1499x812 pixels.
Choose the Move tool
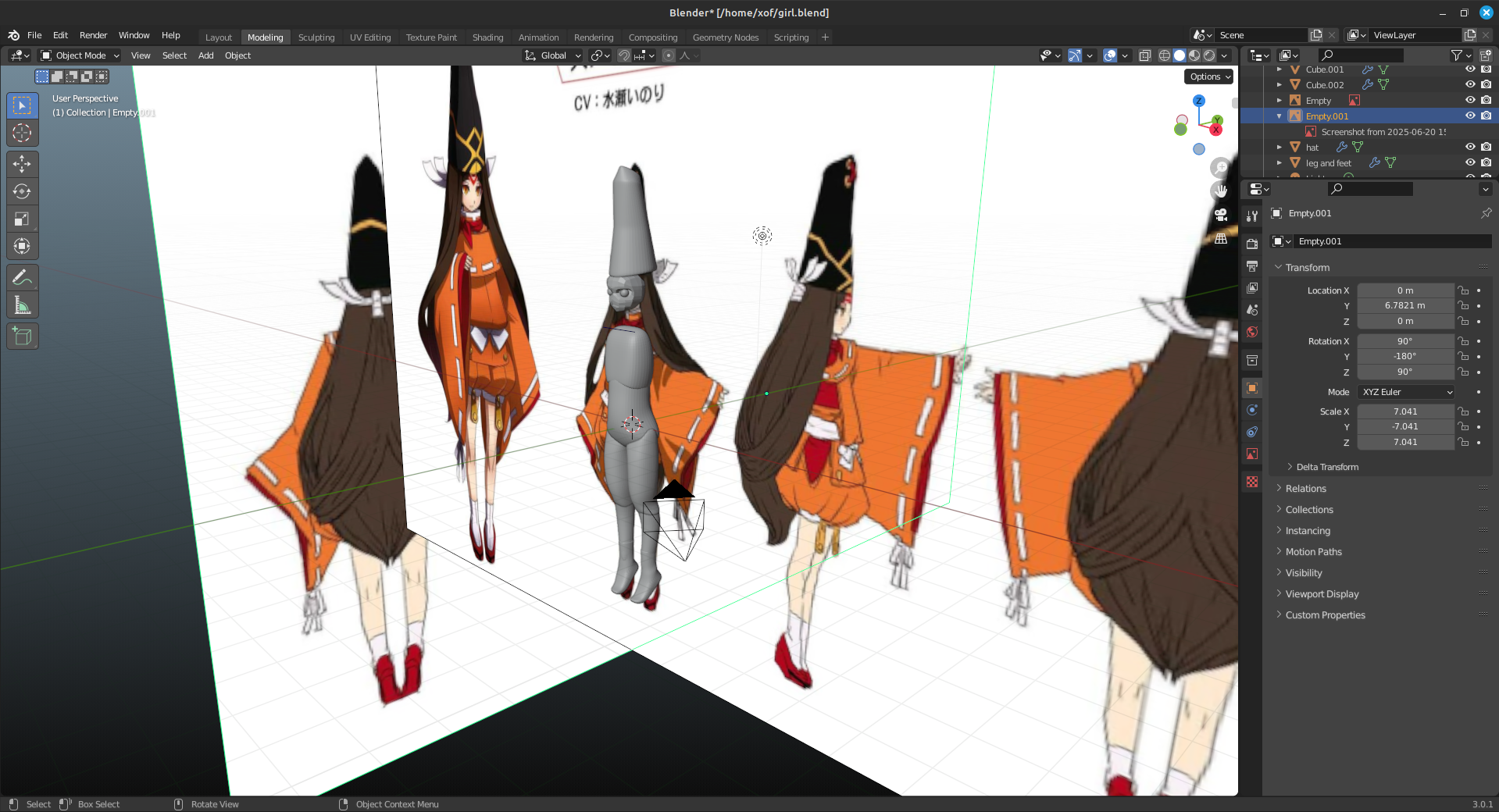click(22, 164)
